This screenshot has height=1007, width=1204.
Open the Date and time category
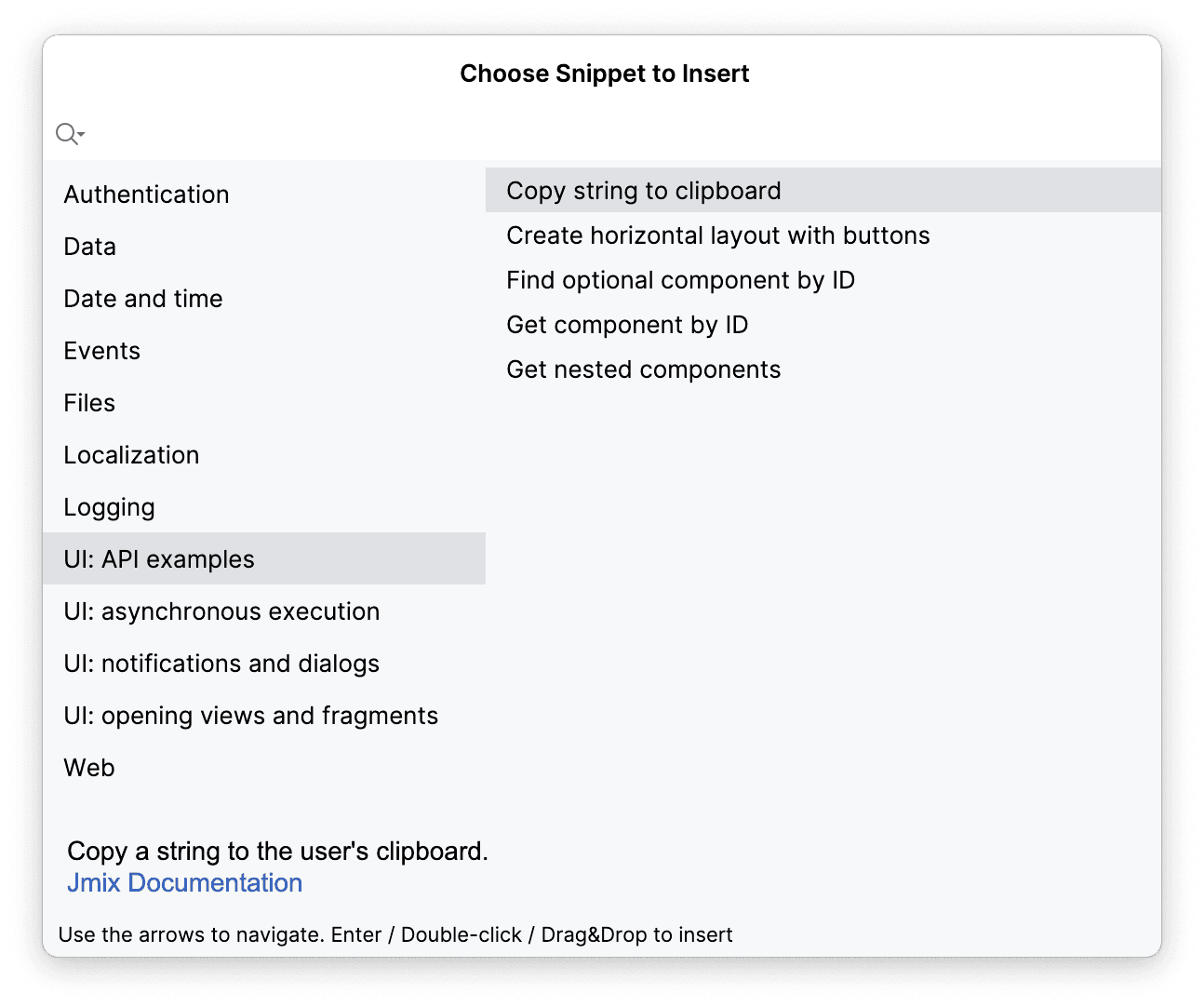point(143,299)
